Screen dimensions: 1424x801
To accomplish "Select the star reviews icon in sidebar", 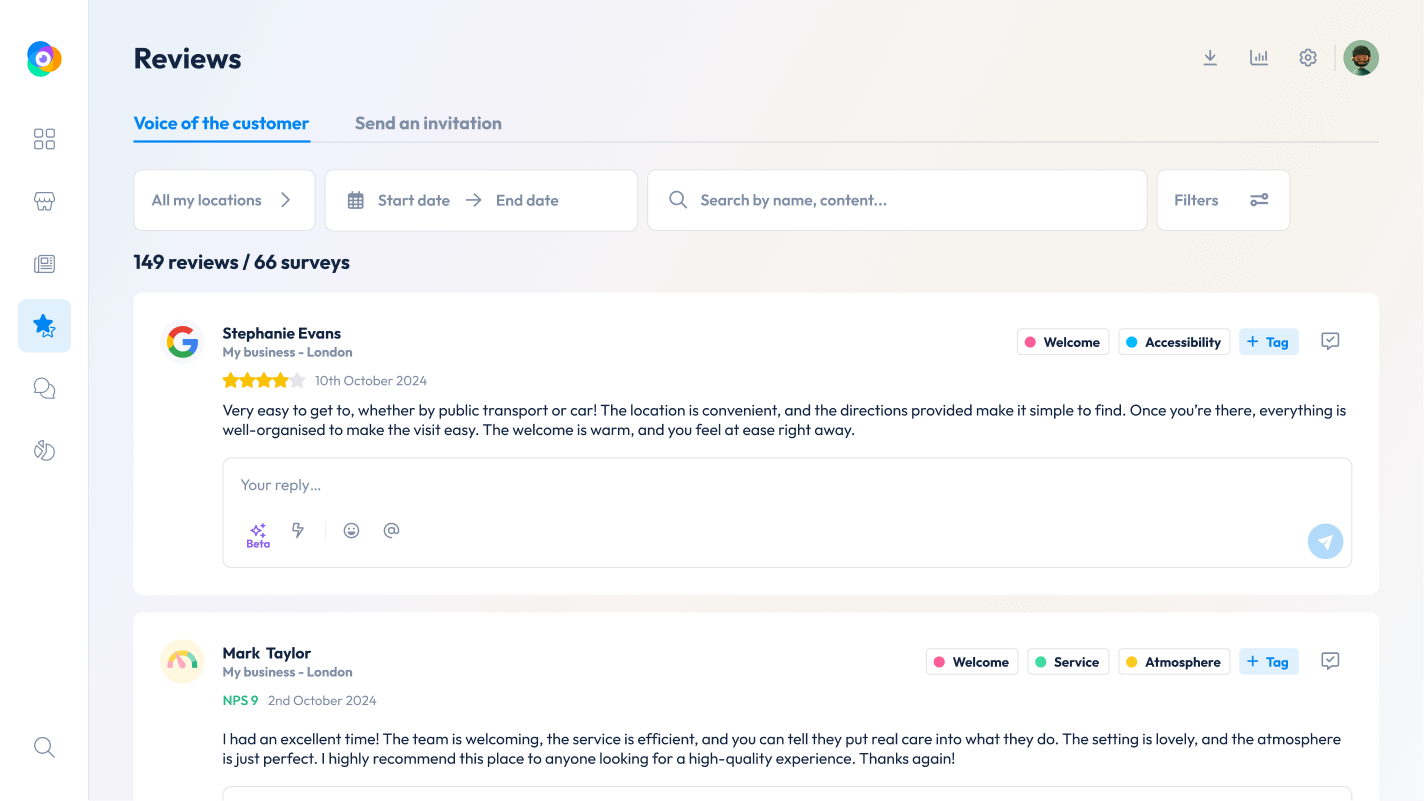I will 44,326.
